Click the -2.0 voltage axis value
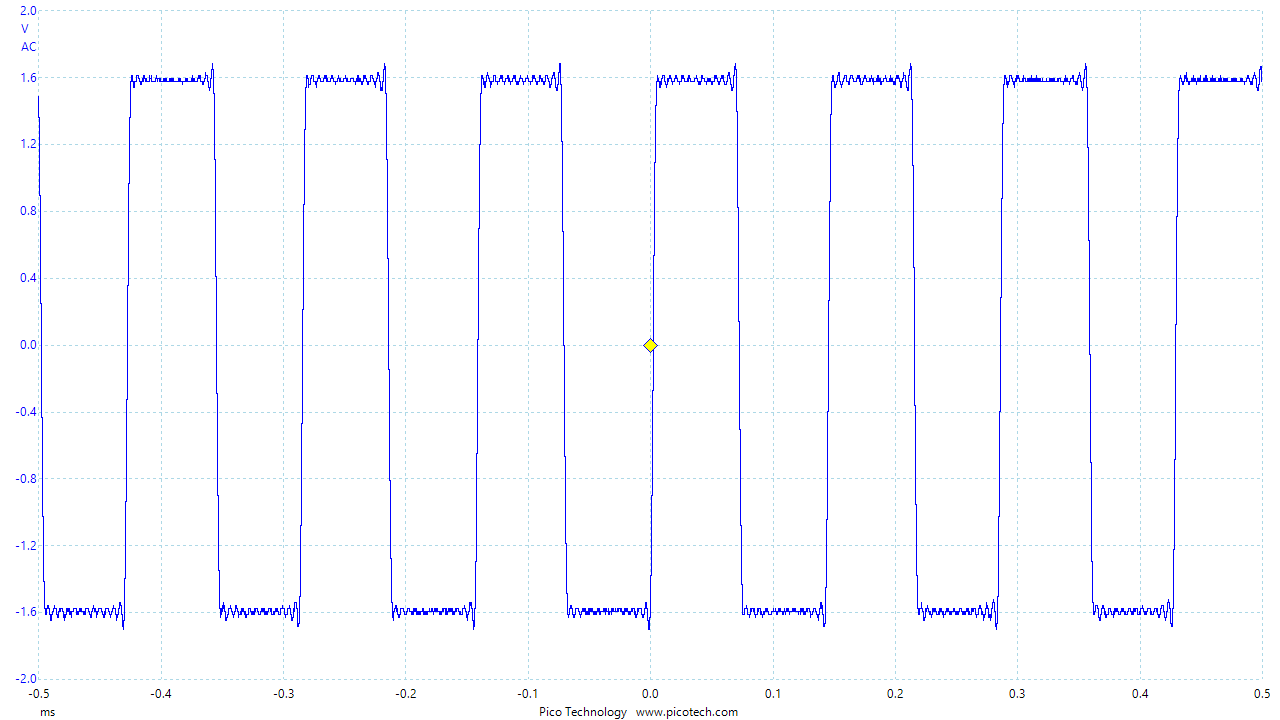 pyautogui.click(x=26, y=679)
